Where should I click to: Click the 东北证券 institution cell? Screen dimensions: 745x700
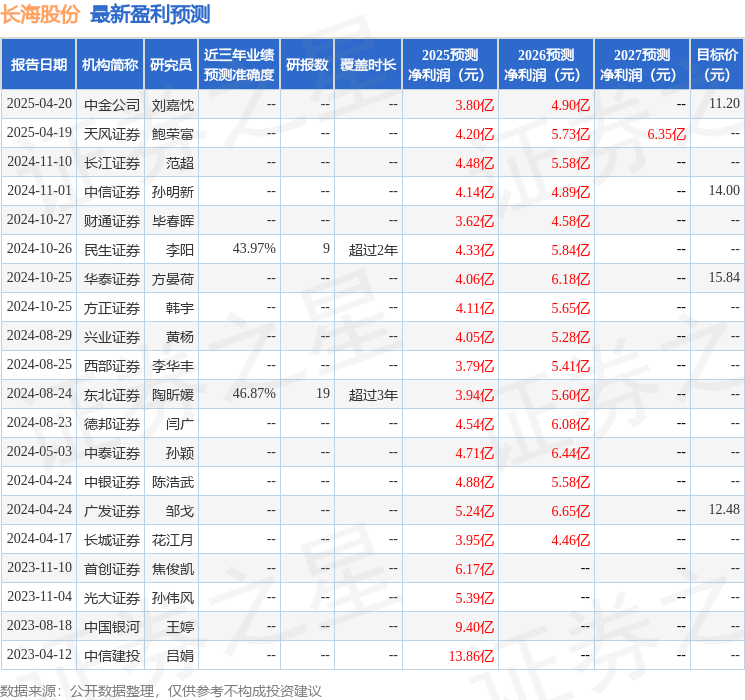112,395
